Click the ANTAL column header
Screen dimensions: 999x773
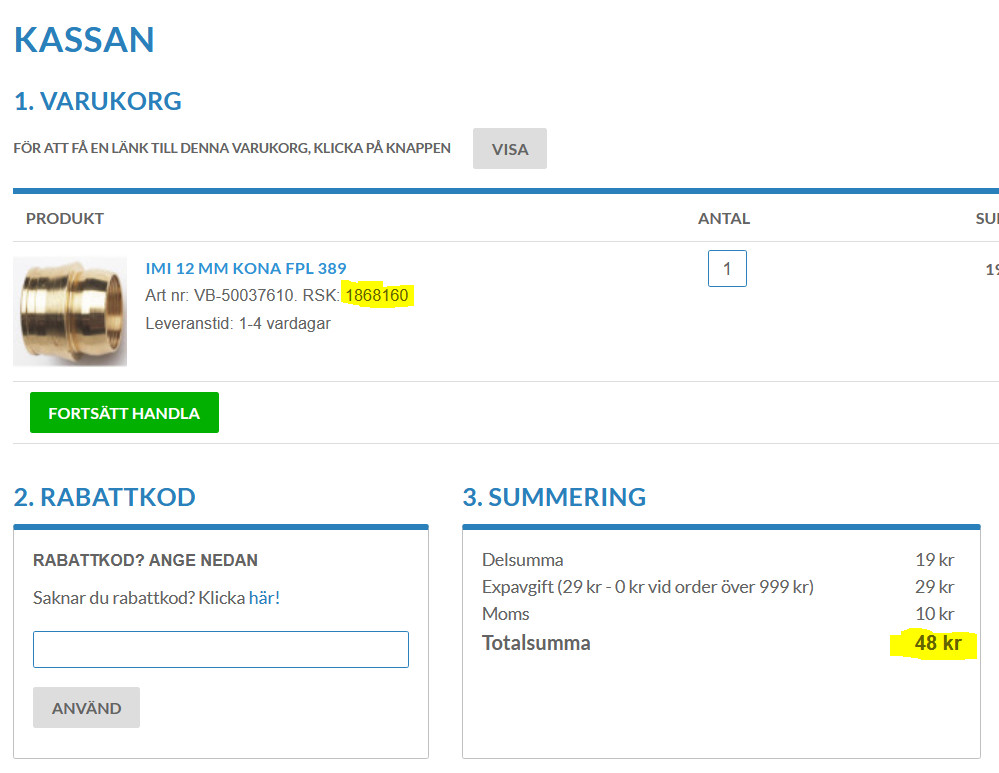click(723, 219)
